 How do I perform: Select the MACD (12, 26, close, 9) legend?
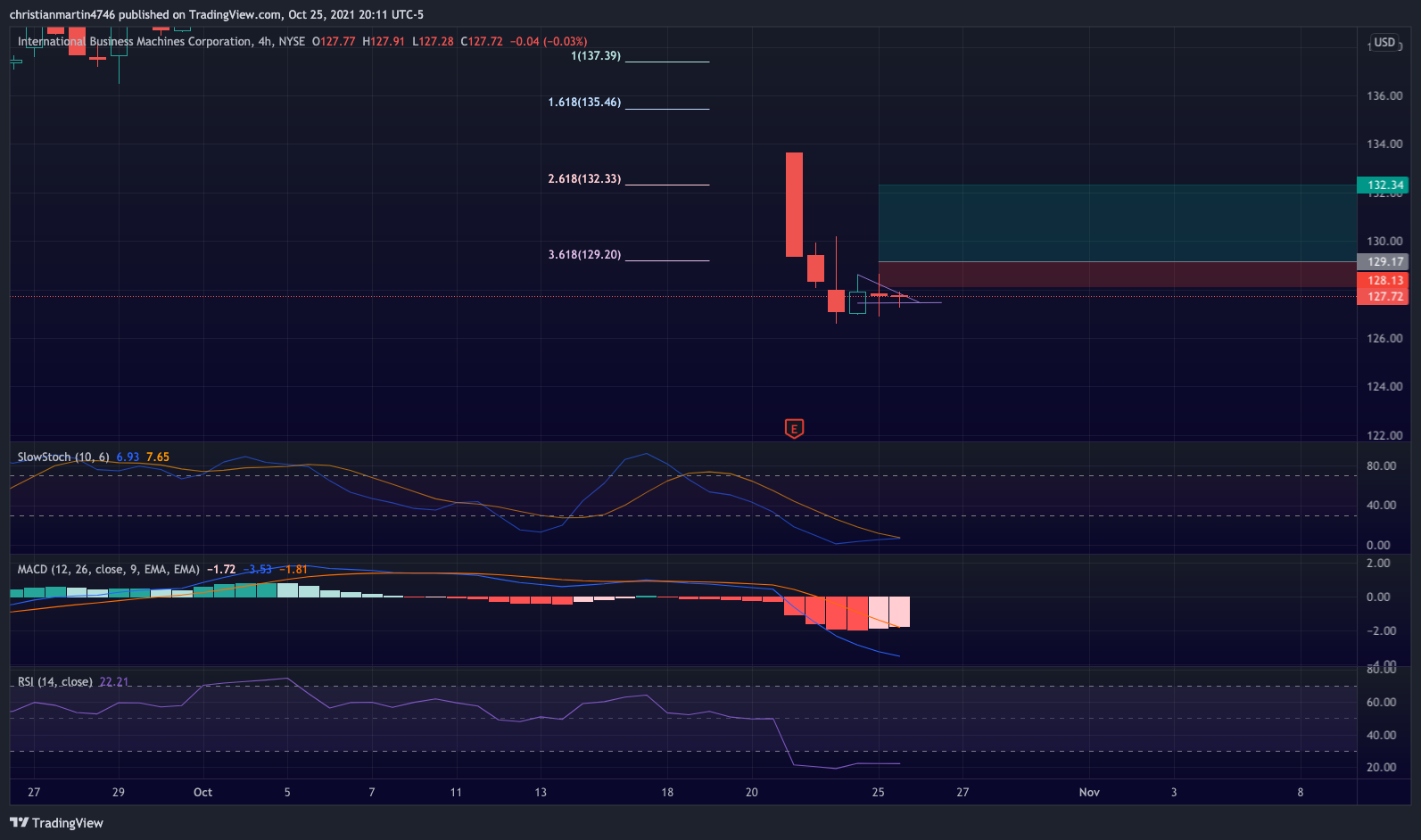pos(109,569)
